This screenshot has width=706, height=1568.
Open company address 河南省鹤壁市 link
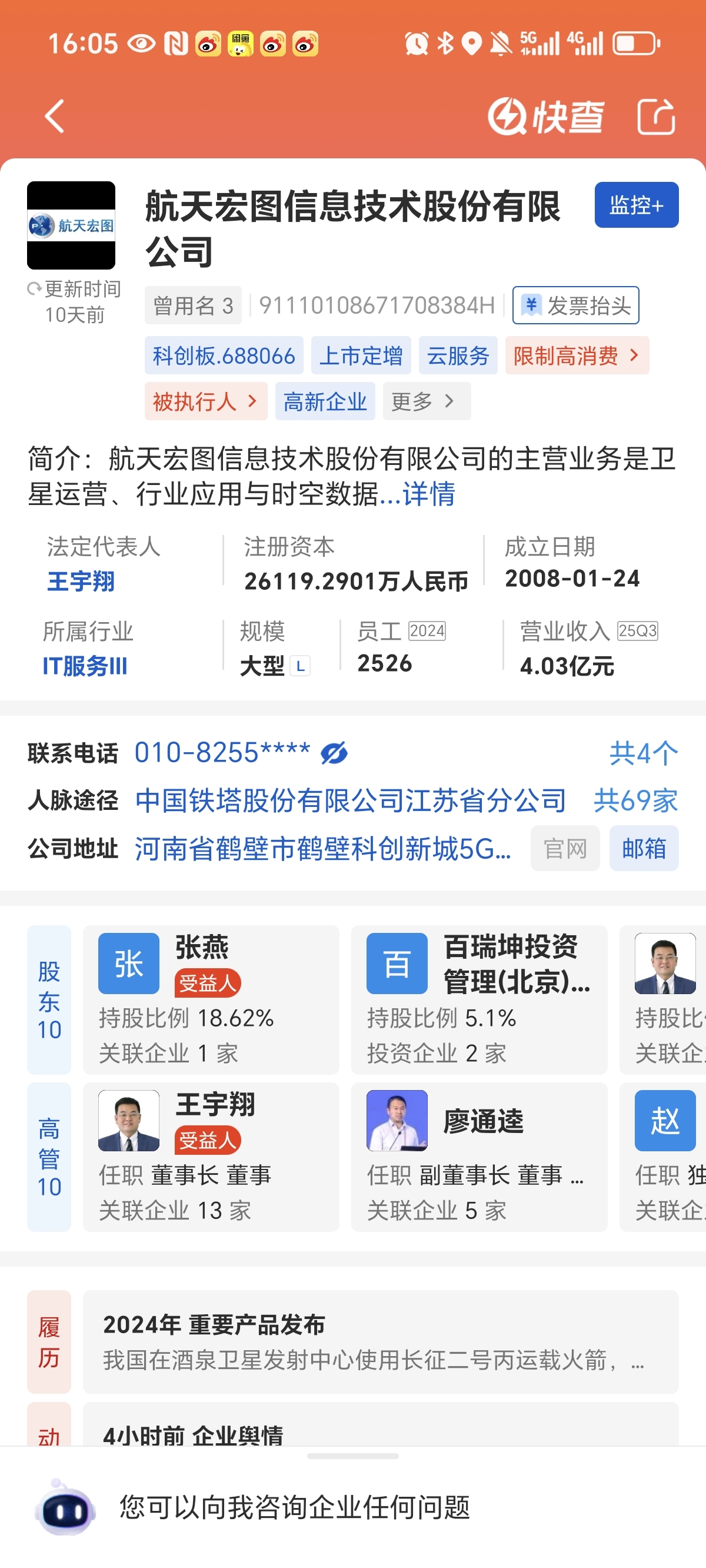point(322,848)
